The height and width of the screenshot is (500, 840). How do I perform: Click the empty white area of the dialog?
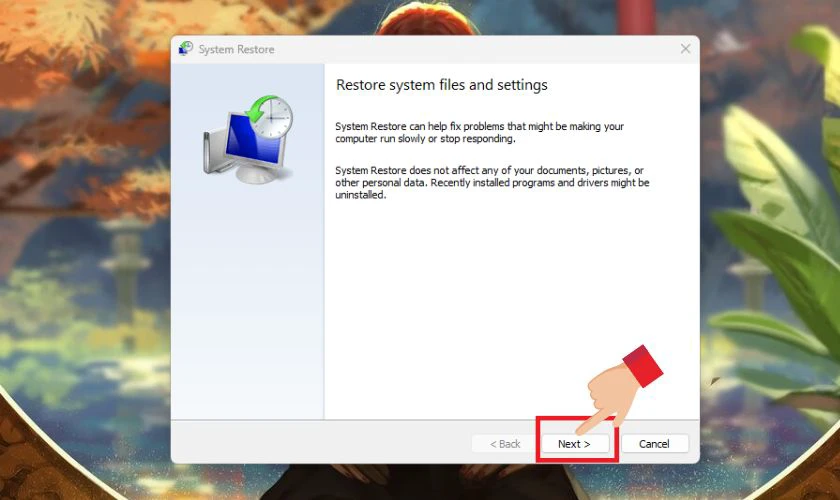pyautogui.click(x=512, y=305)
